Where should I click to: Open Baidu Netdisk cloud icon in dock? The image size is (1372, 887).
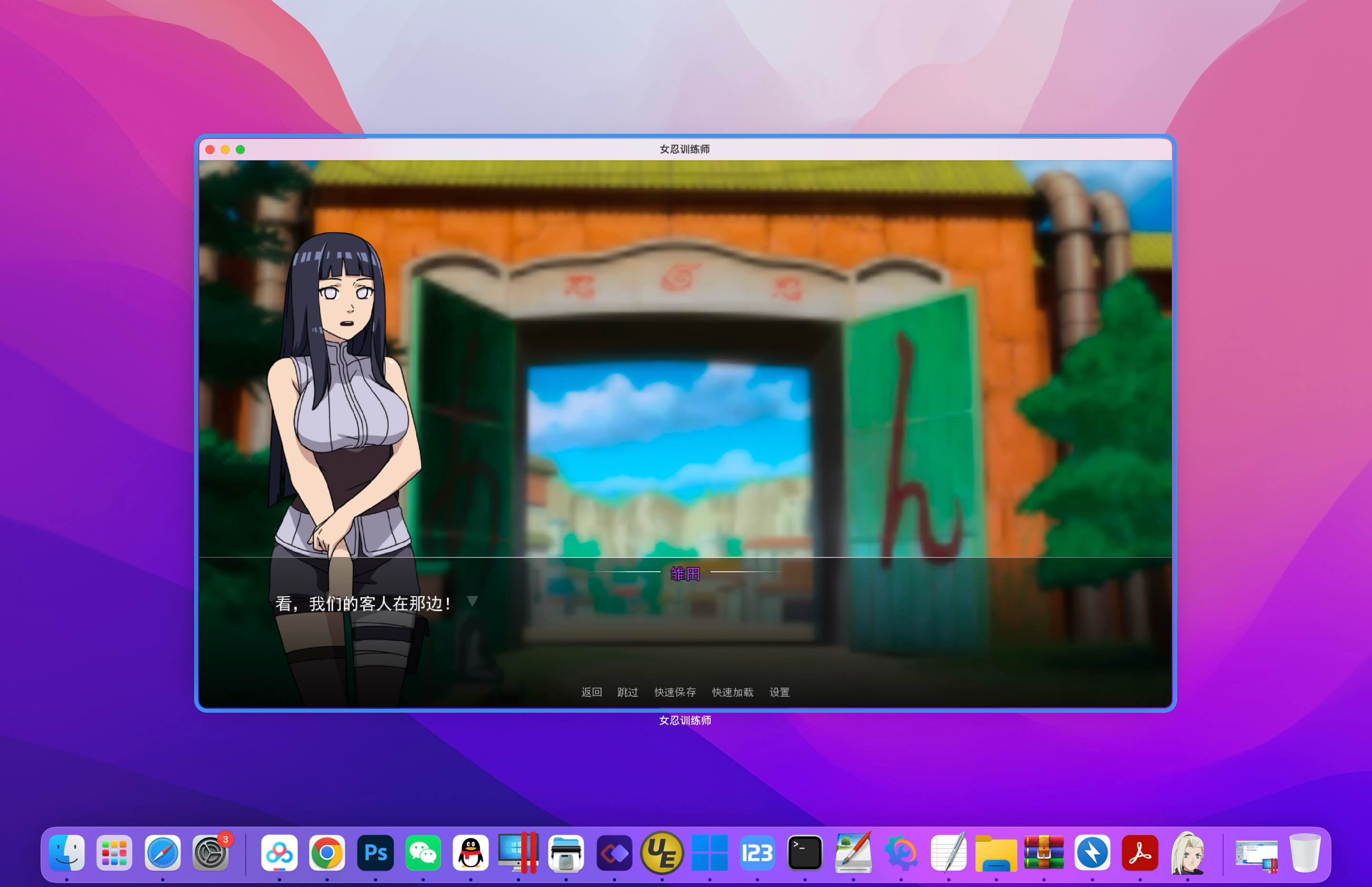(279, 852)
